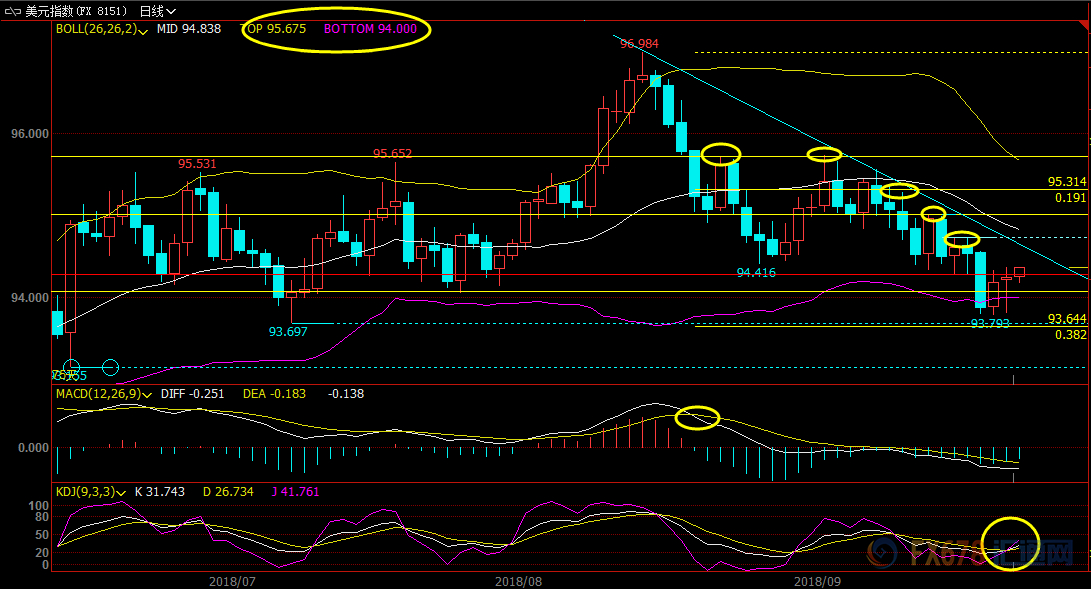The image size is (1091, 589).
Task: Click the FX678 汇通网 watermark logo
Action: (971, 553)
